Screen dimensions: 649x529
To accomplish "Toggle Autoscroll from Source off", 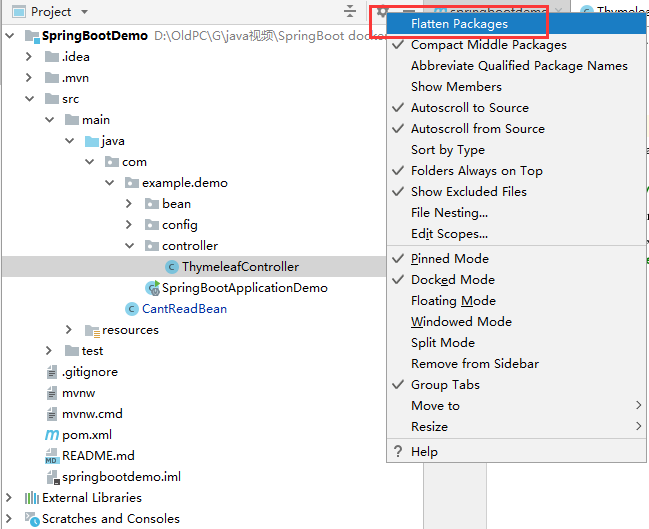I will 477,129.
